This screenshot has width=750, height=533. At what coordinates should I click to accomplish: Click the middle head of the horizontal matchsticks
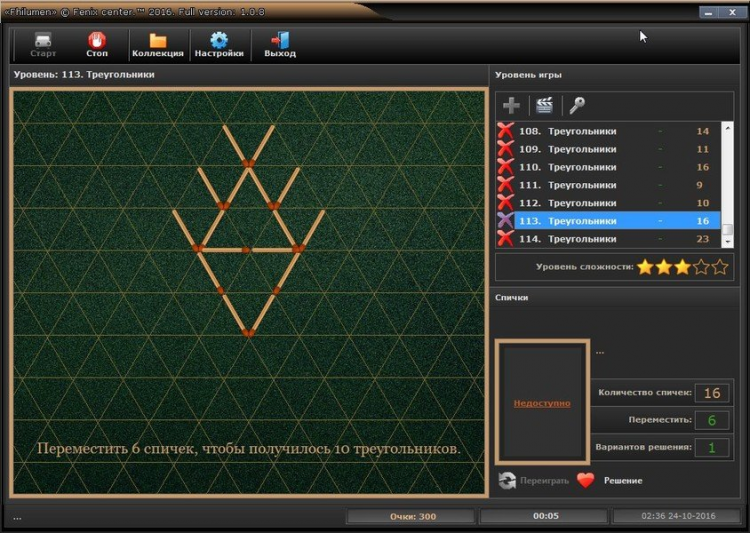click(x=246, y=250)
